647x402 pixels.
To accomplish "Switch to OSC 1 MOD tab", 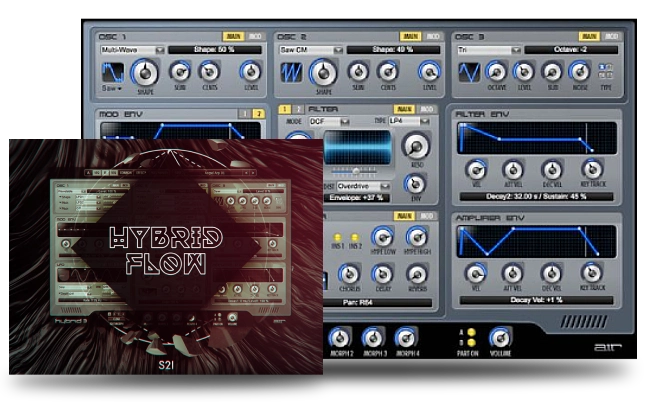I will [257, 36].
